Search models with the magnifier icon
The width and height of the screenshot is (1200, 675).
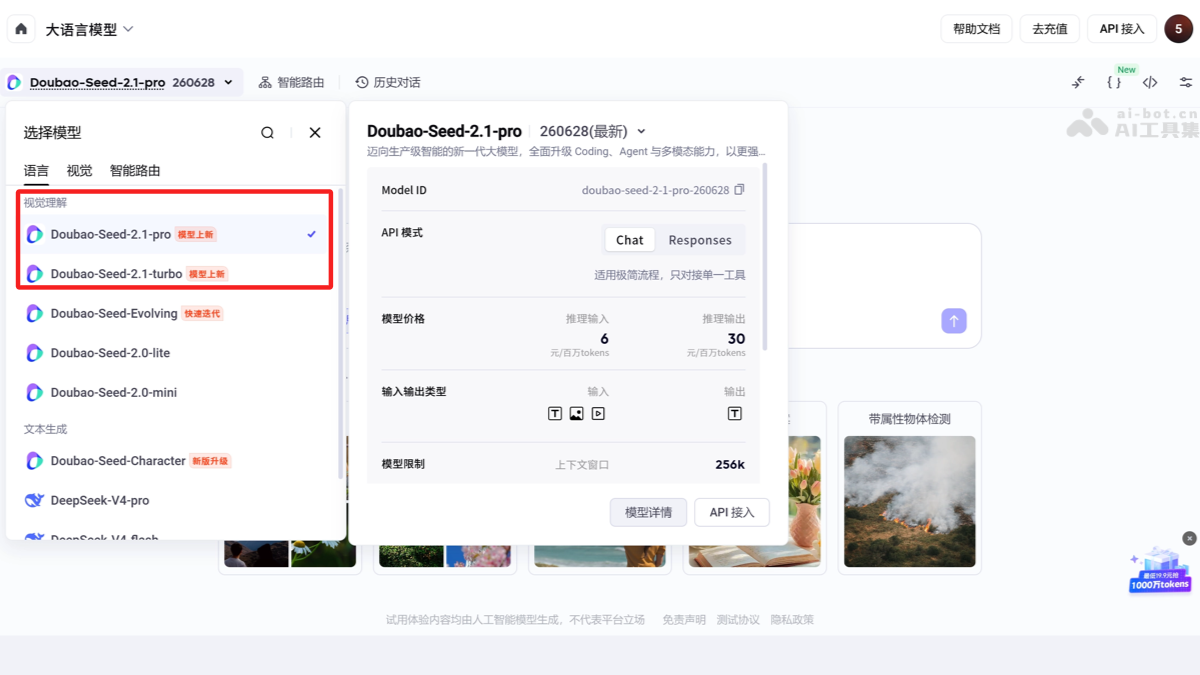267,132
